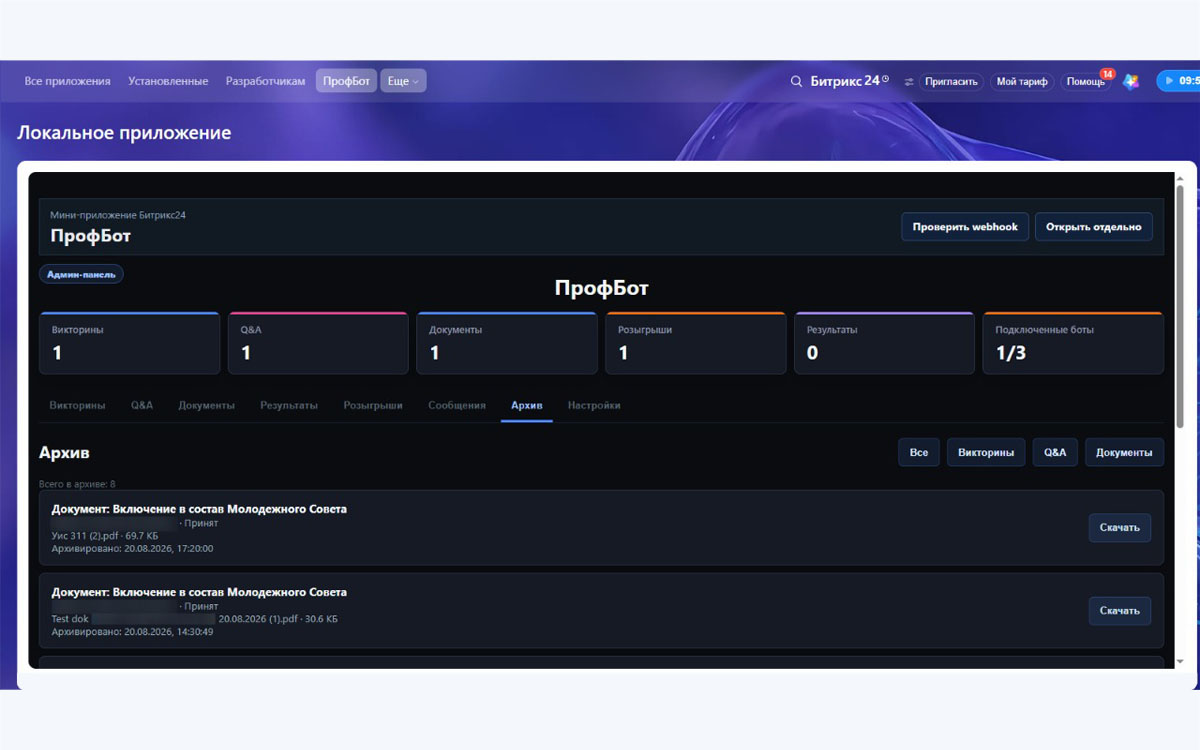The width and height of the screenshot is (1200, 750).
Task: Open the colorful AI assistant icon
Action: [1131, 82]
